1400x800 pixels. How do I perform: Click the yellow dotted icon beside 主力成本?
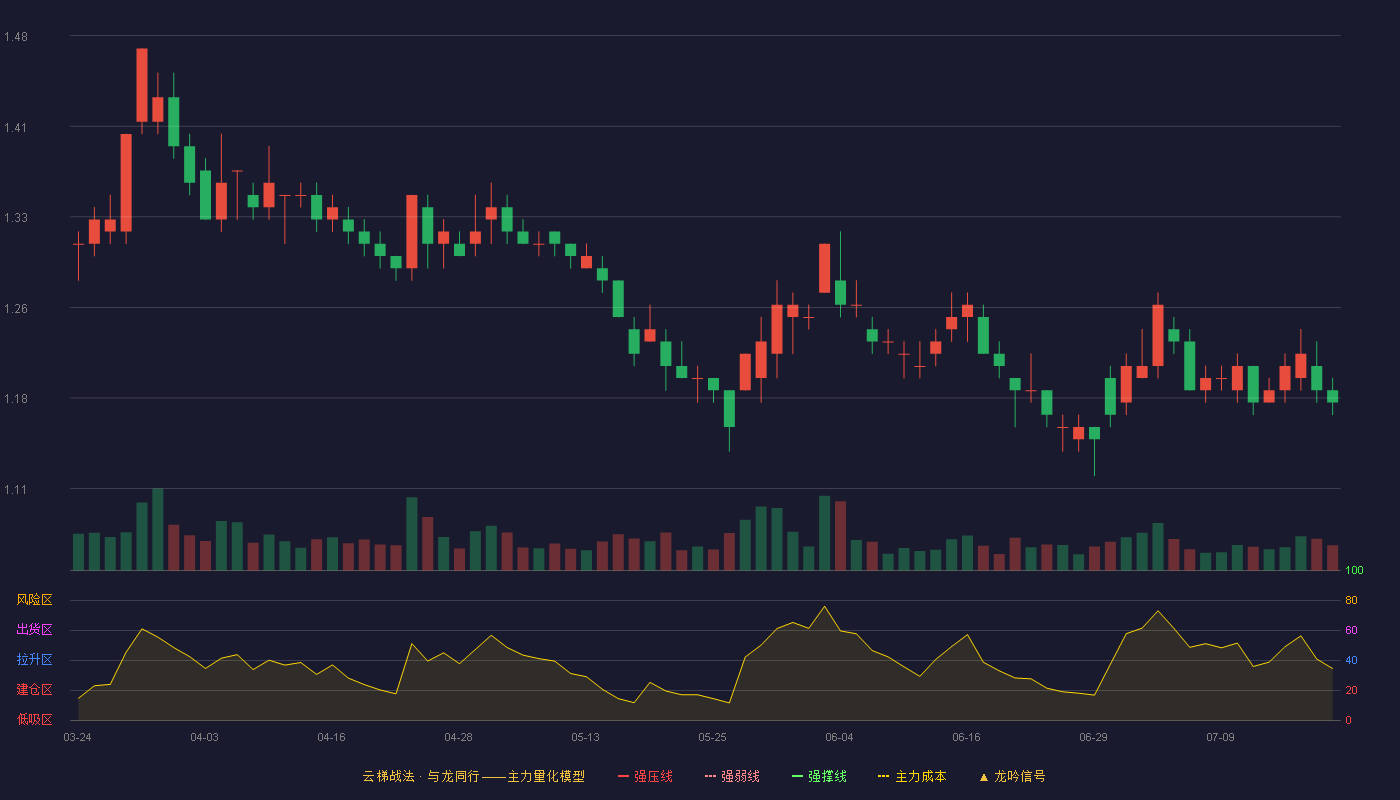884,776
